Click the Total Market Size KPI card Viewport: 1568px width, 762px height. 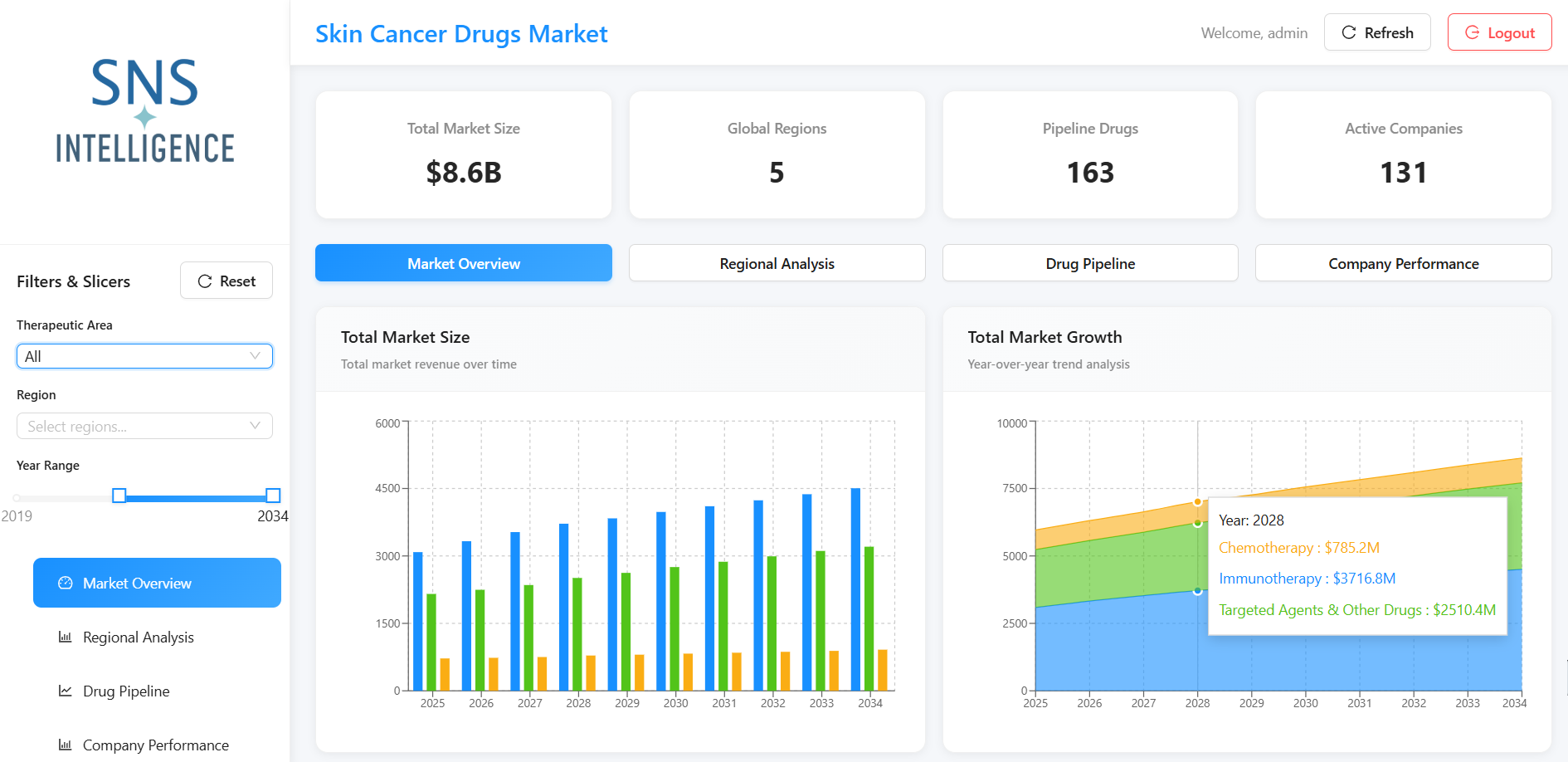pyautogui.click(x=463, y=154)
